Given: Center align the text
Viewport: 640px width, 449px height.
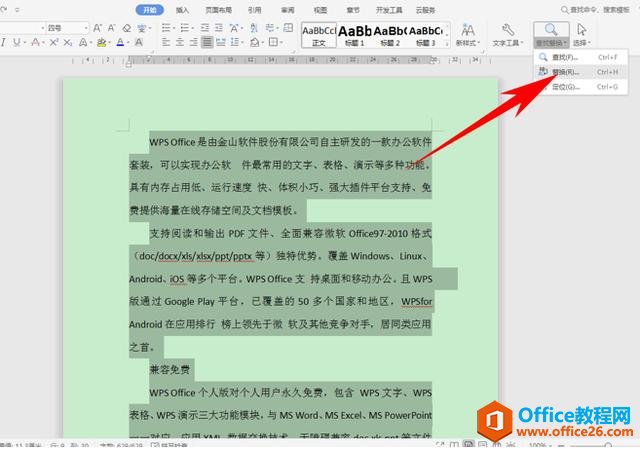Looking at the screenshot, I should click(x=180, y=42).
